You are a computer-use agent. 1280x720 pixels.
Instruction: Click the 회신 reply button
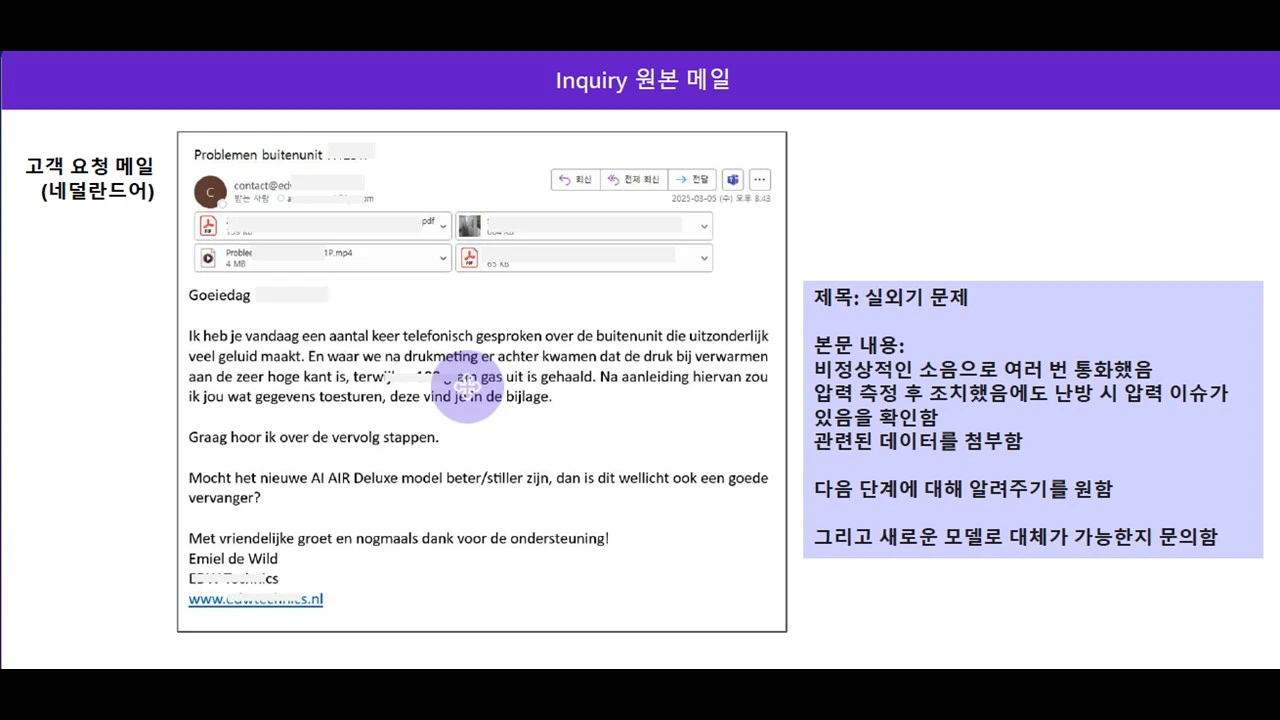tap(575, 179)
